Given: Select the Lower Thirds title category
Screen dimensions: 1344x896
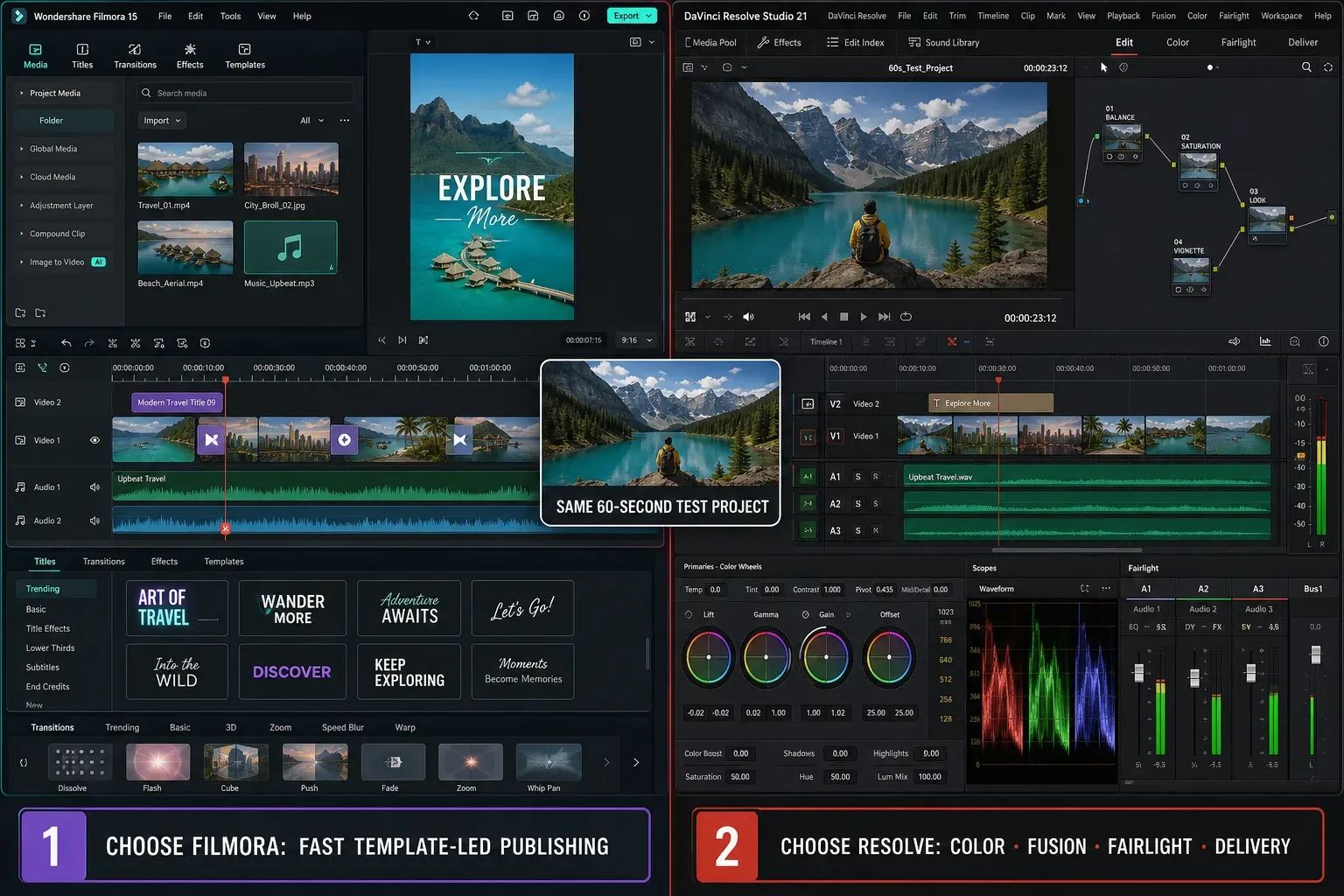Looking at the screenshot, I should click(x=50, y=648).
